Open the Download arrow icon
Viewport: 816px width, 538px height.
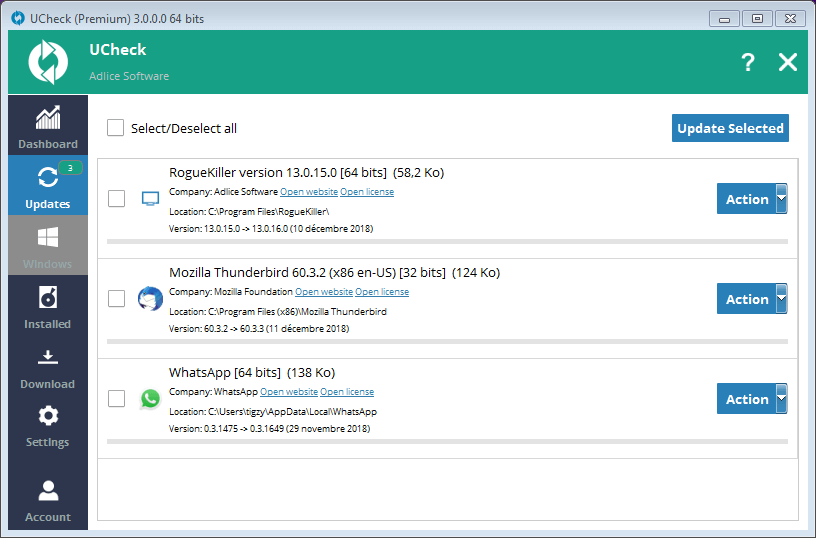47,357
